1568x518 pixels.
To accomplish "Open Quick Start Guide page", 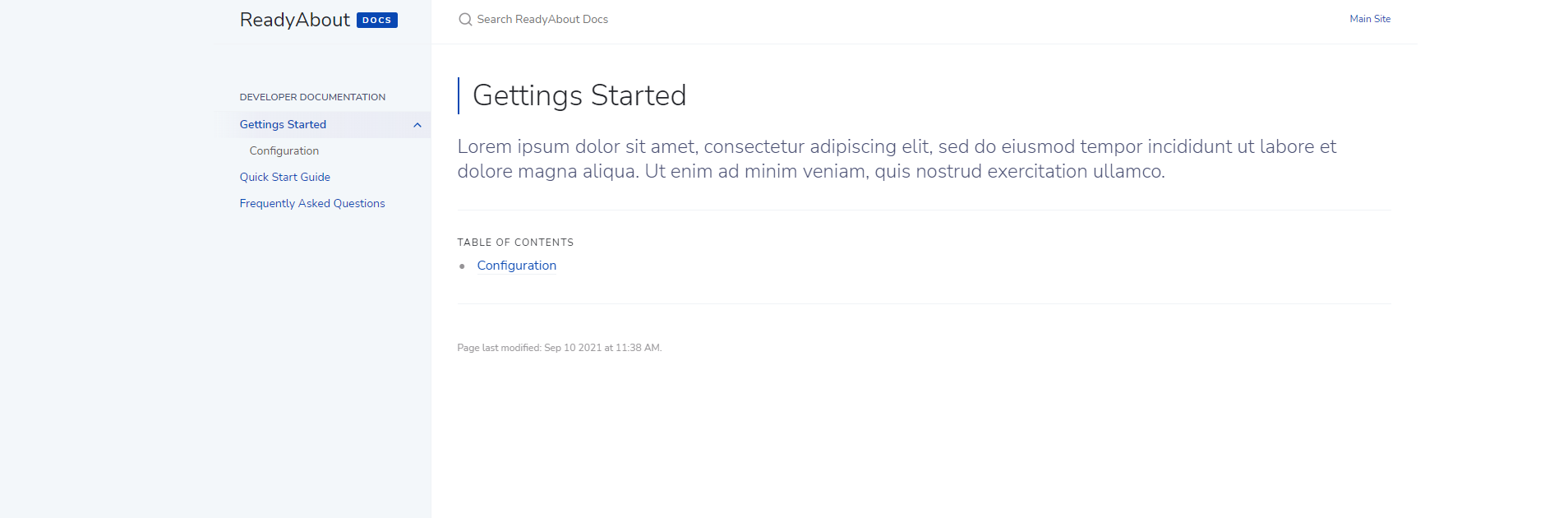I will tap(285, 177).
